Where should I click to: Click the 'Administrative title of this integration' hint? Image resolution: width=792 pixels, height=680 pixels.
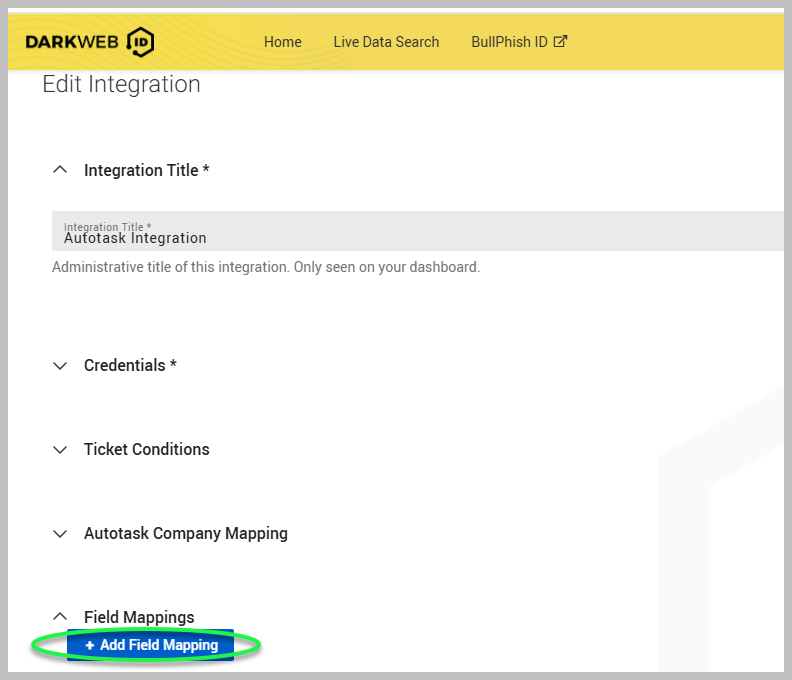(x=266, y=267)
